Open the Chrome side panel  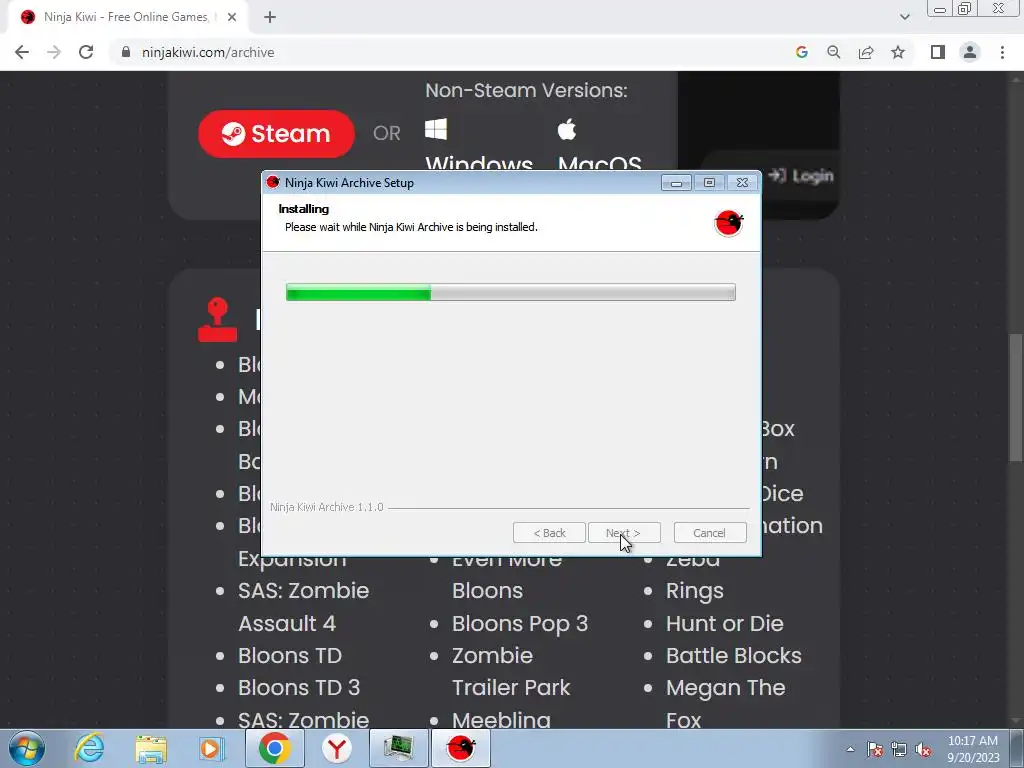tap(938, 52)
